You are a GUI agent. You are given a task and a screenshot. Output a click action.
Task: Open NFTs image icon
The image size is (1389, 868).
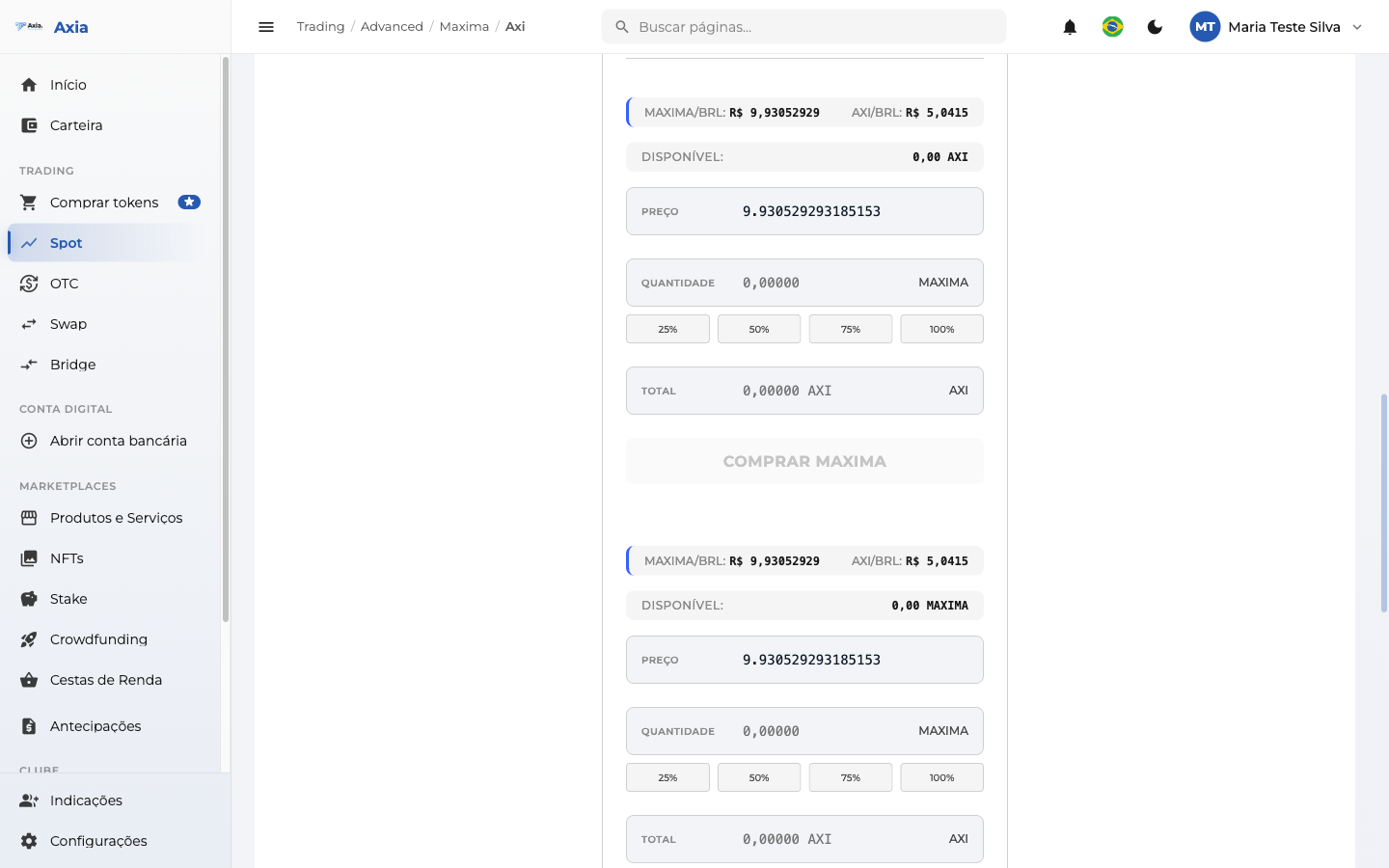[29, 558]
